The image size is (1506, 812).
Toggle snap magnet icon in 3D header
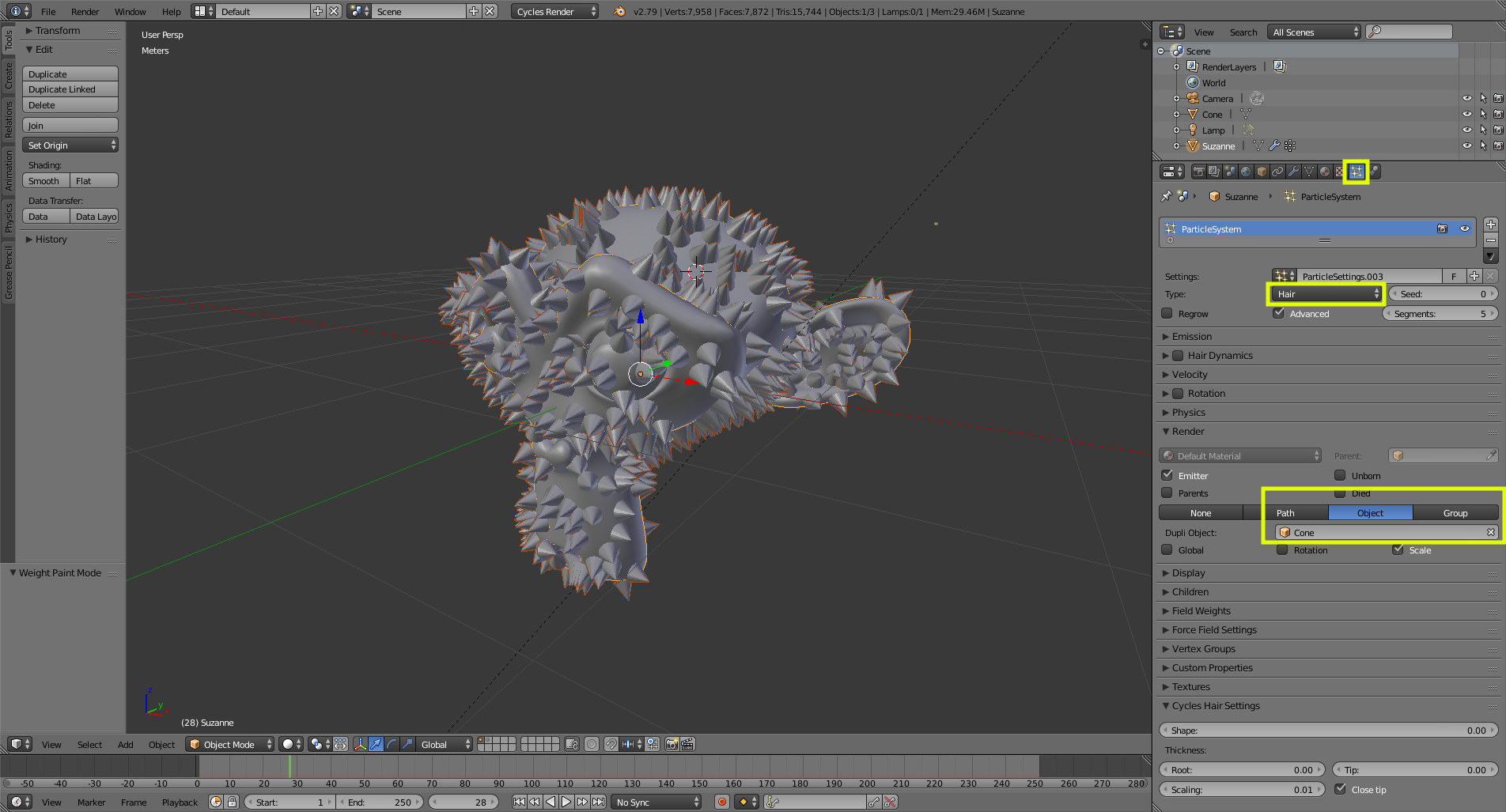611,744
